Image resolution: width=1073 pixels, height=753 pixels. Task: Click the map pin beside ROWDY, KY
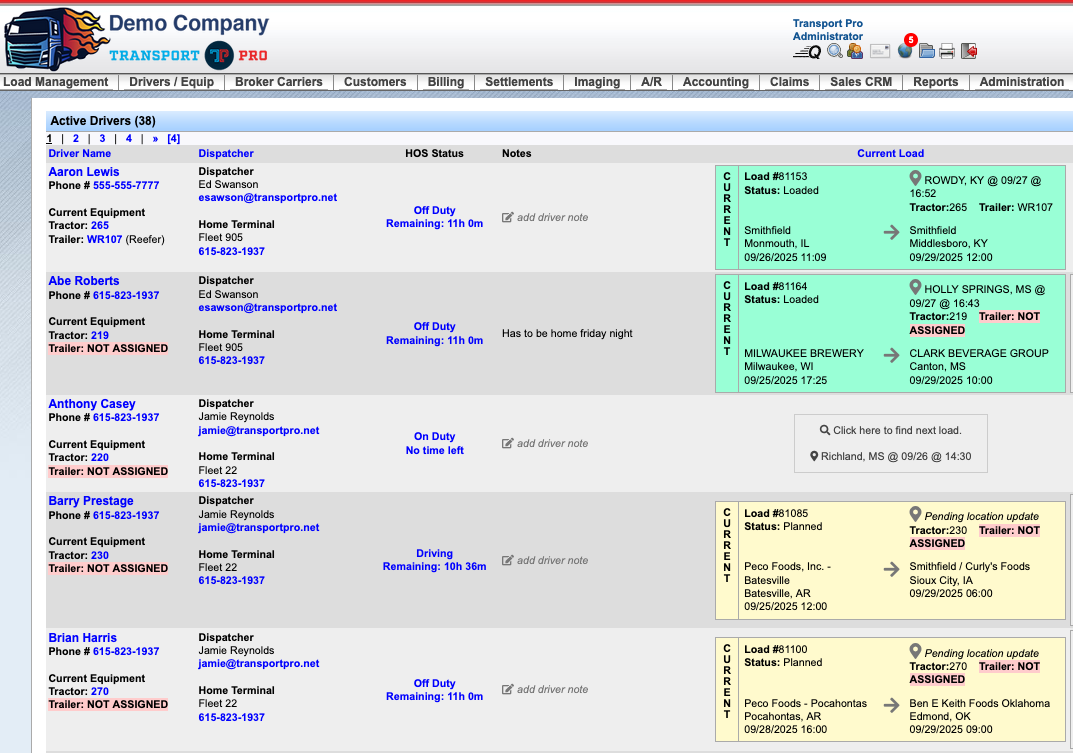click(x=915, y=179)
